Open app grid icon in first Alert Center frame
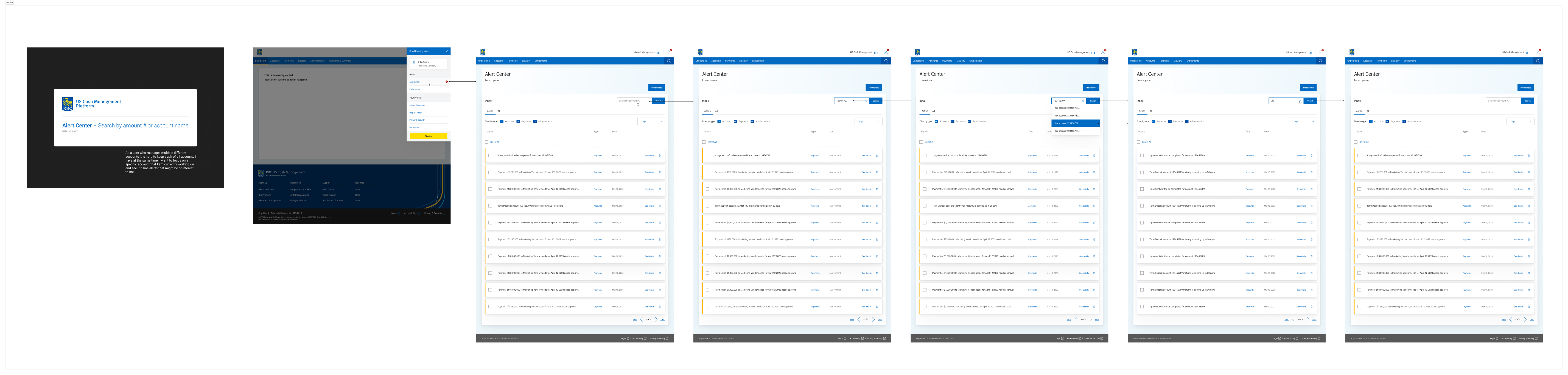1568x375 pixels. (x=659, y=52)
